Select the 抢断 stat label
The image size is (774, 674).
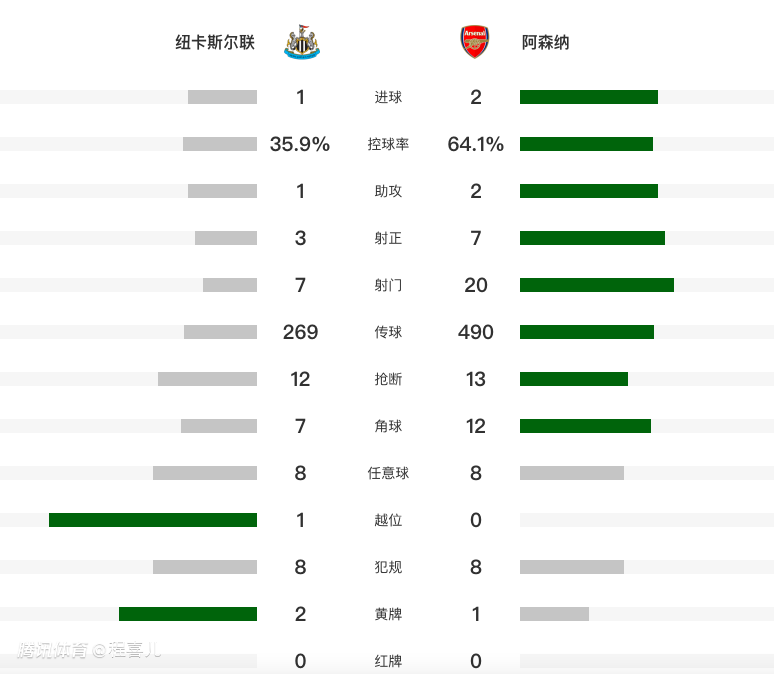388,379
